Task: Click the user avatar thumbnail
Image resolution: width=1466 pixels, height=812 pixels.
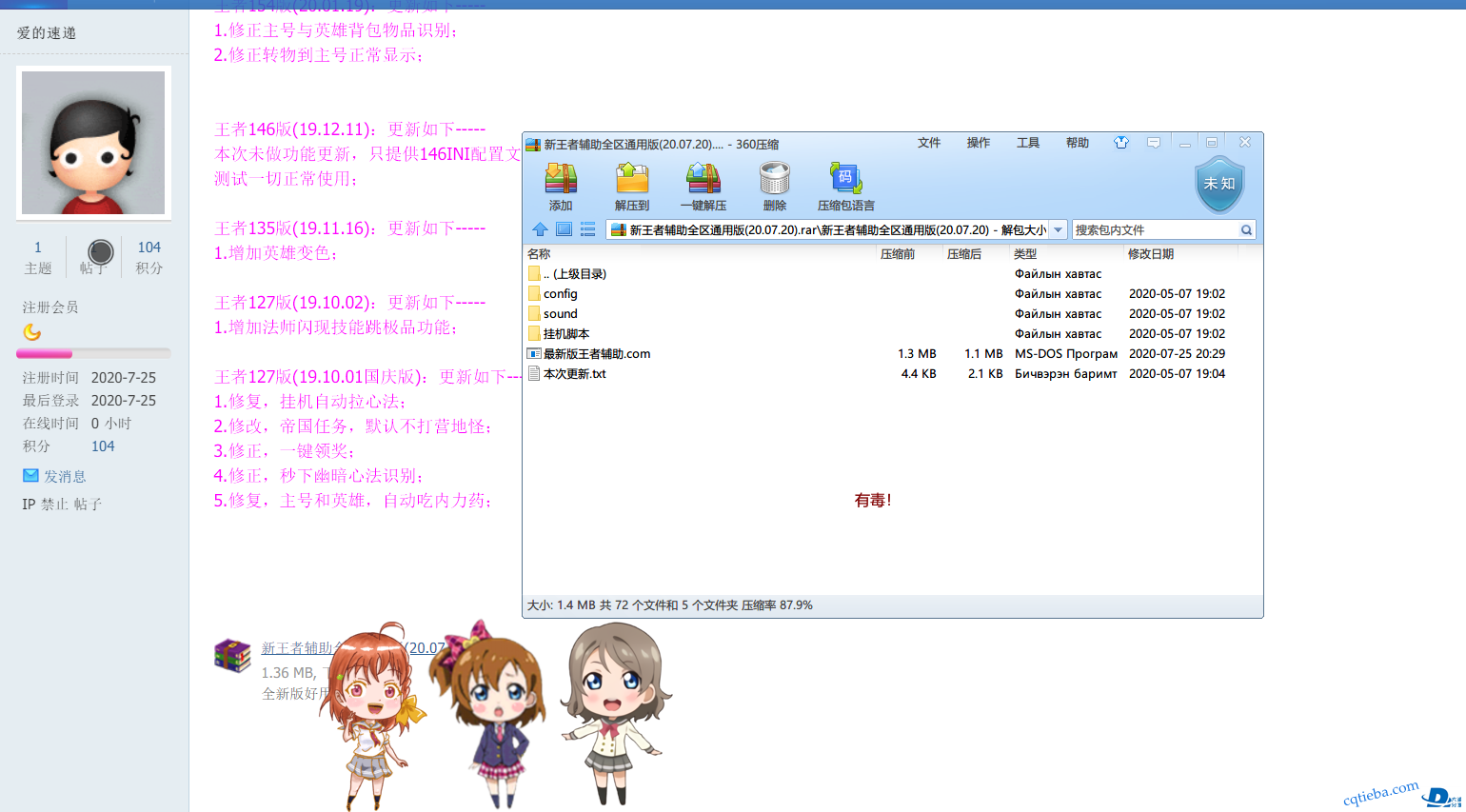Action: [93, 143]
